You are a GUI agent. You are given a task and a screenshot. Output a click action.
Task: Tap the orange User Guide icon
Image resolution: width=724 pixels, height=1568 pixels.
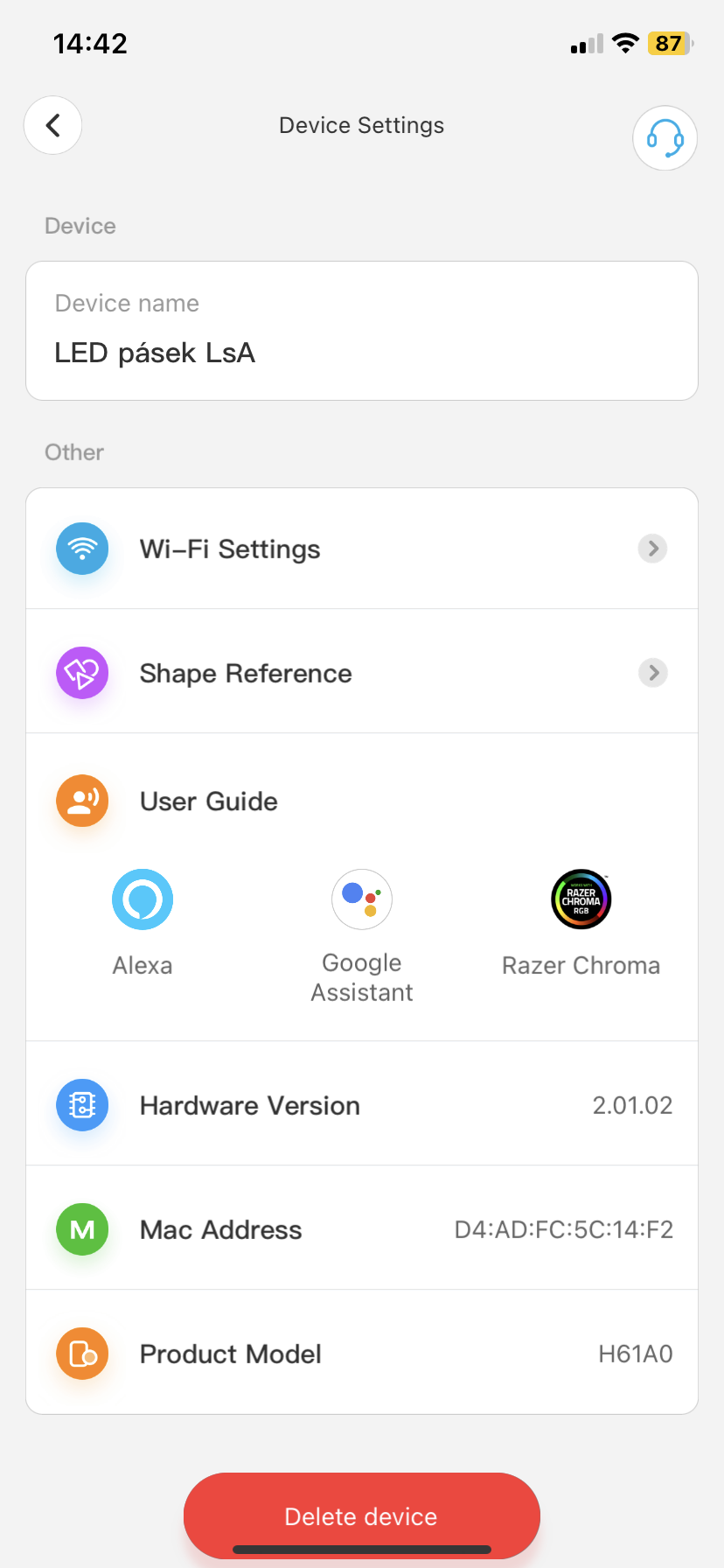[82, 801]
